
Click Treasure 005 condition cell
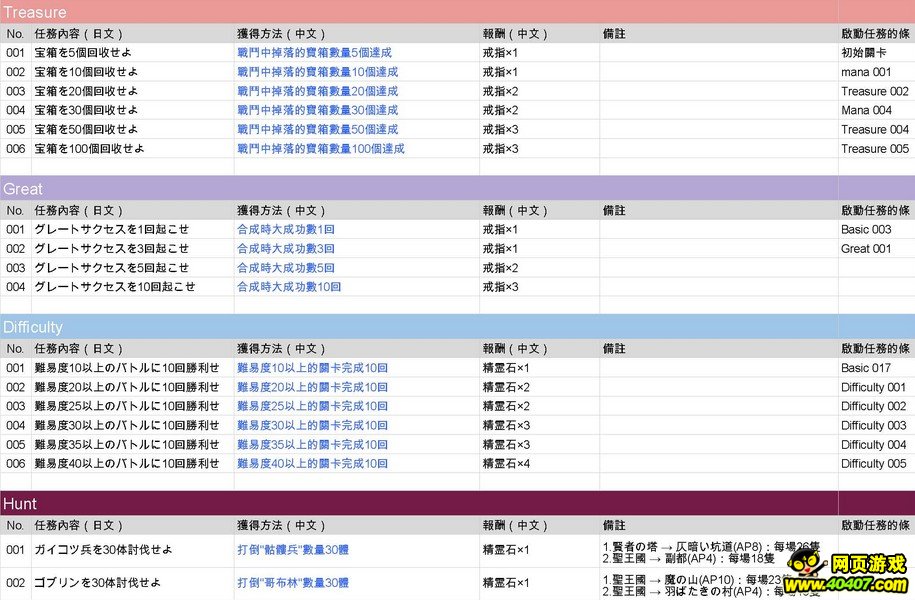pos(876,148)
